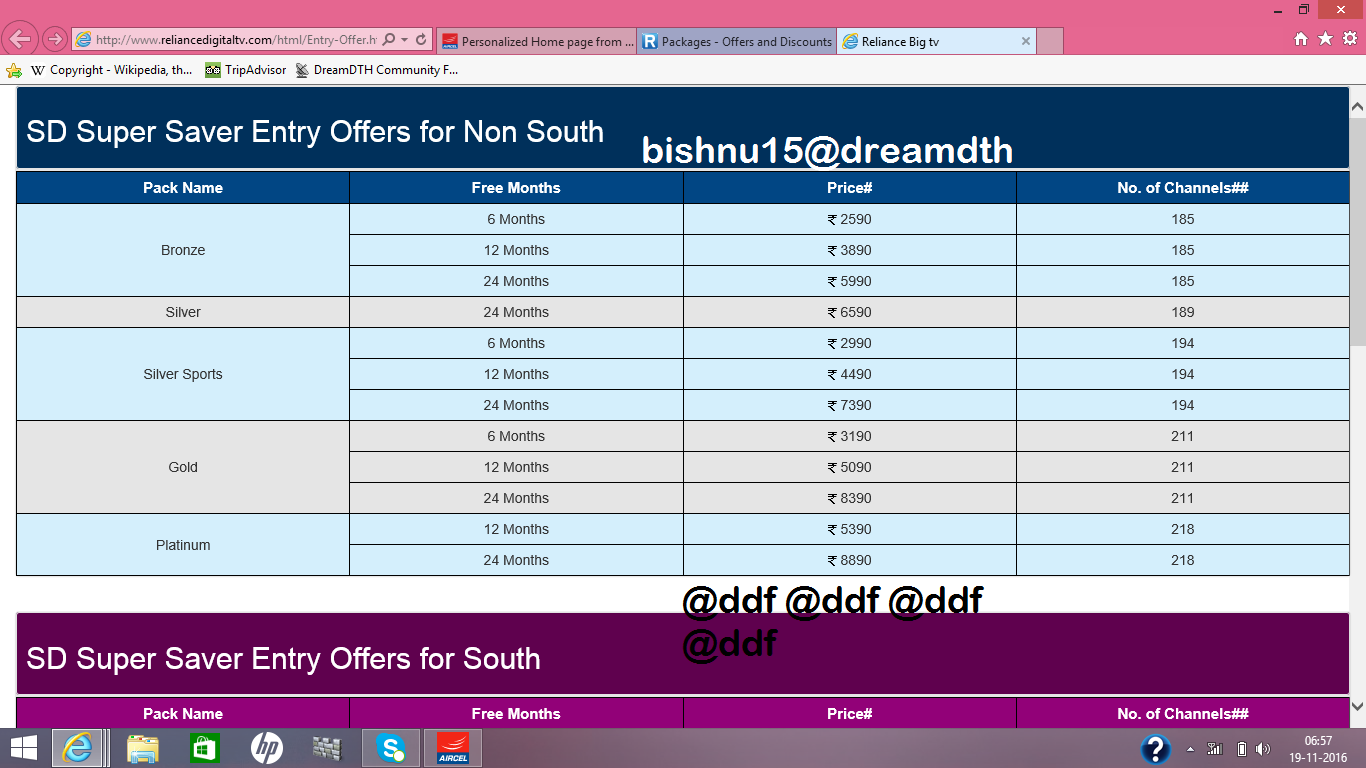Open the volume speaker tray icon
The height and width of the screenshot is (768, 1366).
click(x=1263, y=748)
